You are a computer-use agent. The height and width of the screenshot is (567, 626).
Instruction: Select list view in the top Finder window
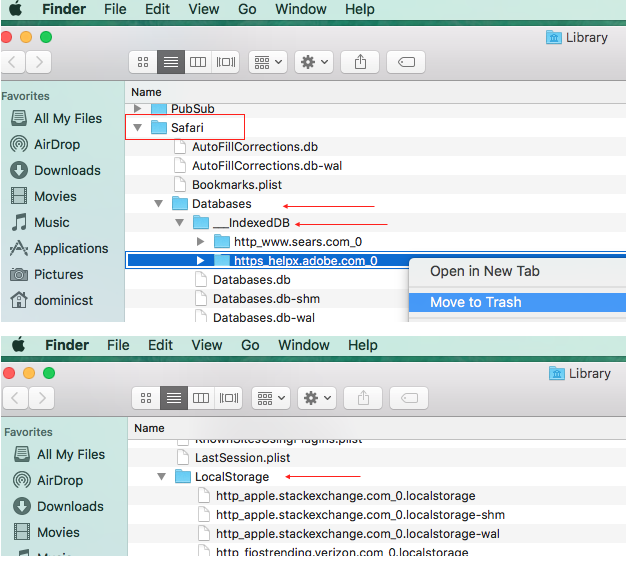[171, 62]
